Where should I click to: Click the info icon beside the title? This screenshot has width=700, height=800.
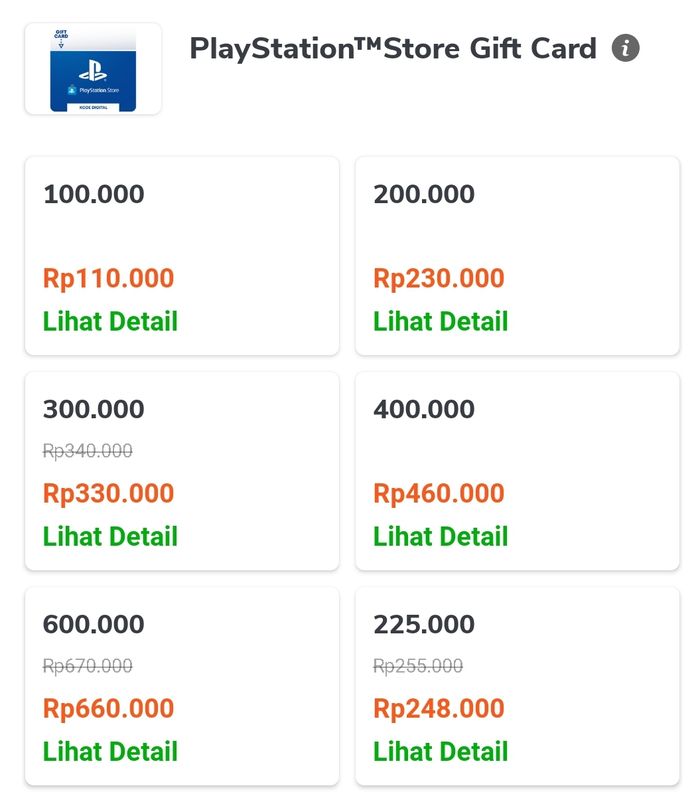626,48
